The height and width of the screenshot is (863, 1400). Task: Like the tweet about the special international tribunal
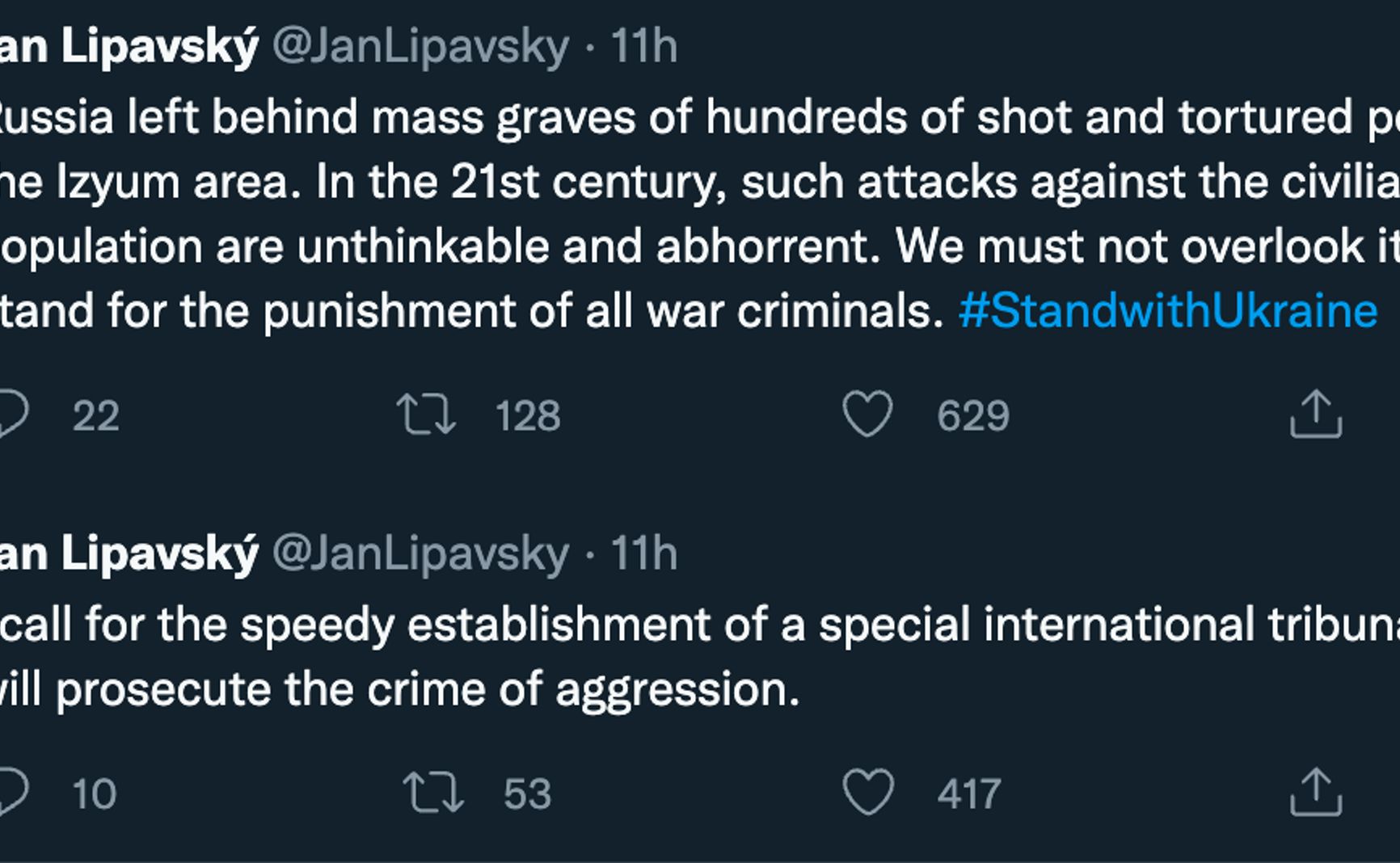(x=868, y=793)
